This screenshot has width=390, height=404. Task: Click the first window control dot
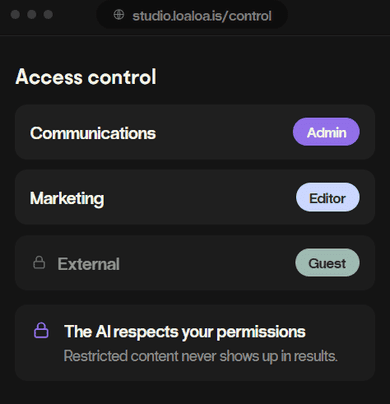pos(15,15)
